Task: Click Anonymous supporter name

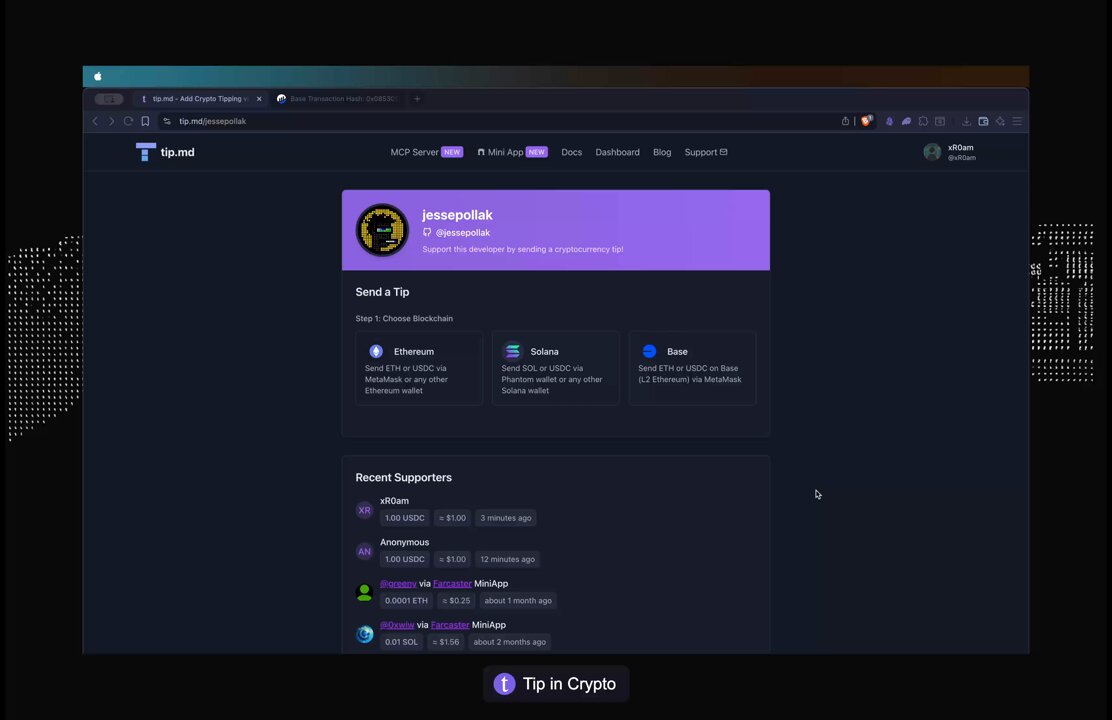Action: point(404,542)
